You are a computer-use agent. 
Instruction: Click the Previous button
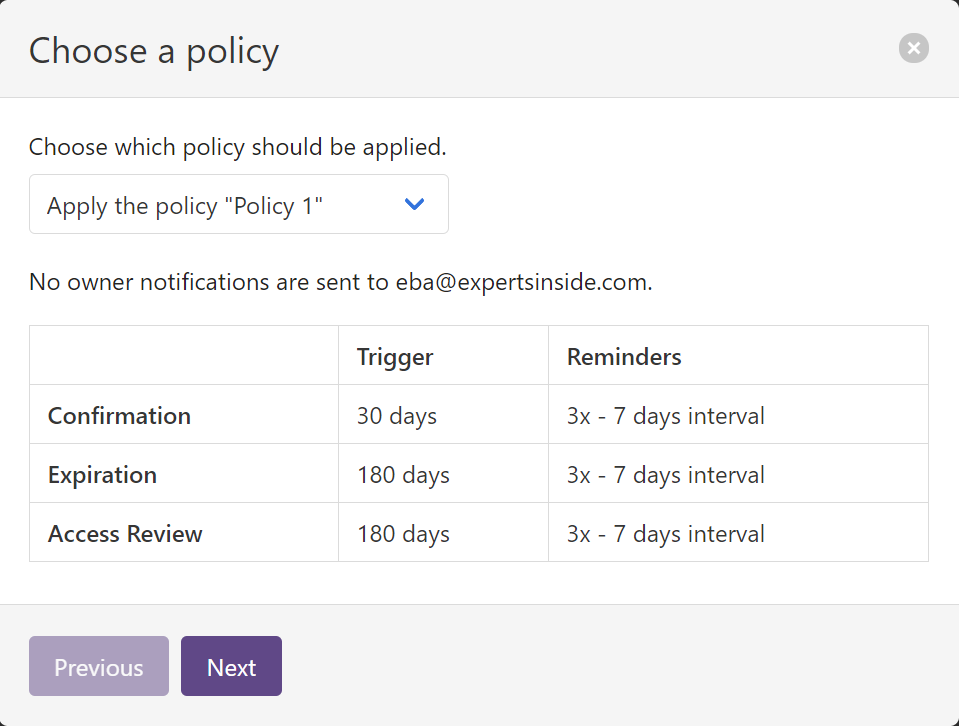[x=98, y=666]
